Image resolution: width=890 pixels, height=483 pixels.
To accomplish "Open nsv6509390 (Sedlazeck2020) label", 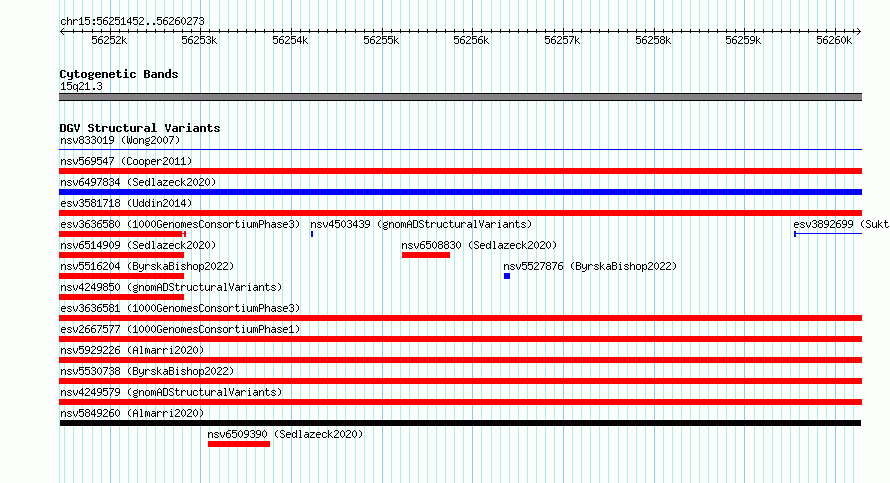I will pos(285,434).
